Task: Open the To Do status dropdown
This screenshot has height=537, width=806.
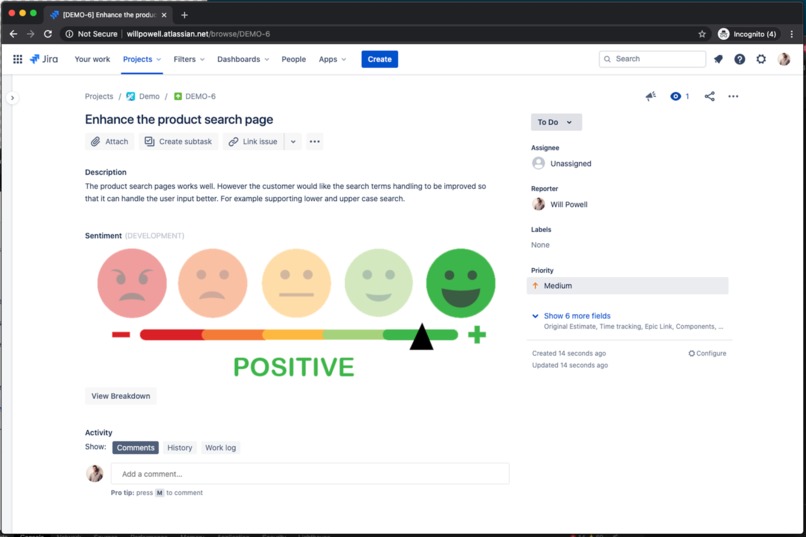Action: point(556,122)
